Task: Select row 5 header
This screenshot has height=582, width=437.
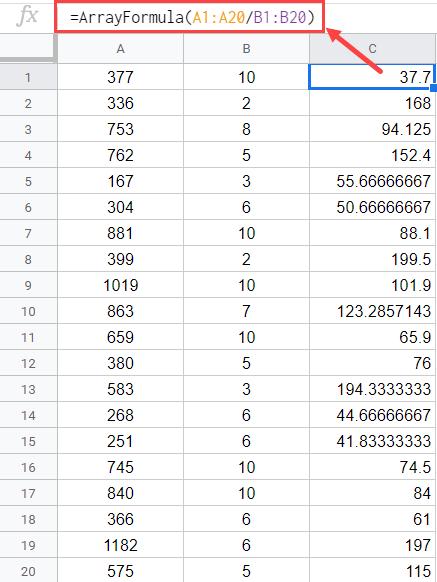Action: (x=29, y=181)
